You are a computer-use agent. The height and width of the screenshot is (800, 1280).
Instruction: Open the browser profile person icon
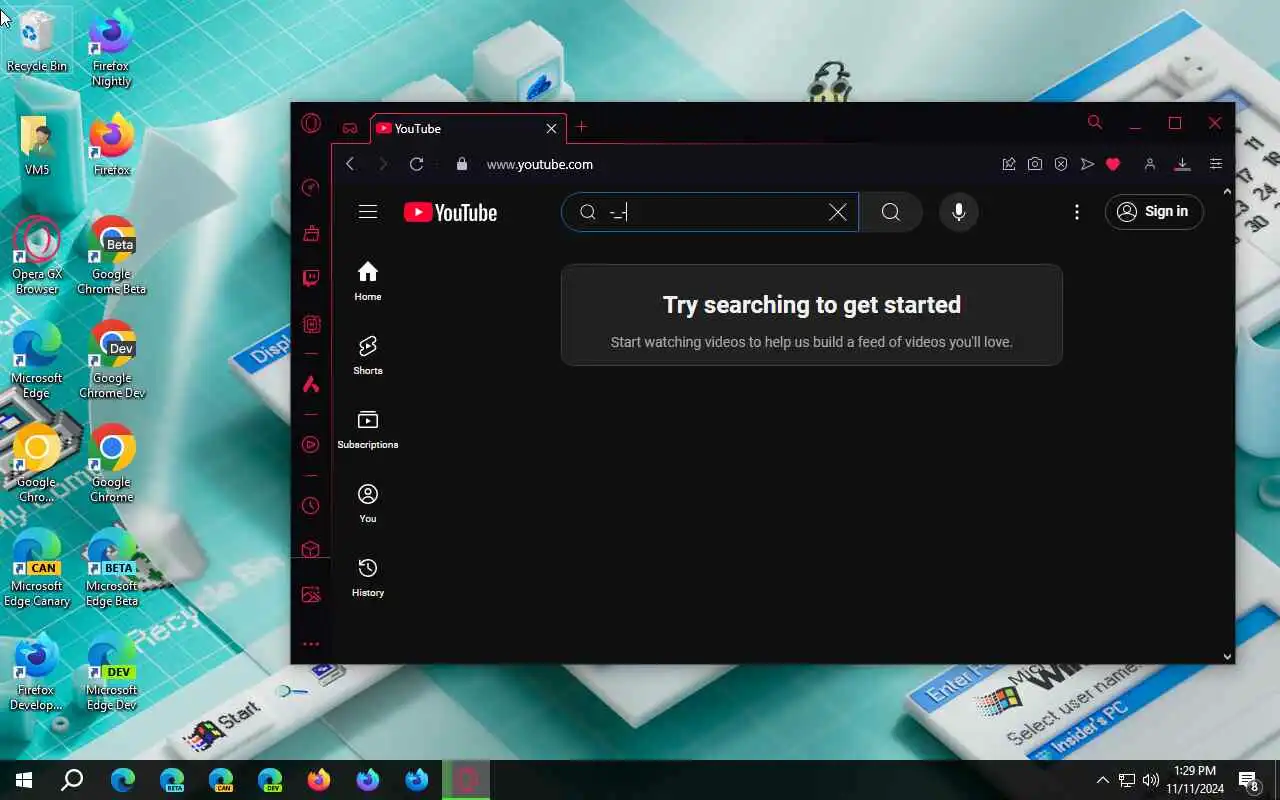[x=1150, y=164]
